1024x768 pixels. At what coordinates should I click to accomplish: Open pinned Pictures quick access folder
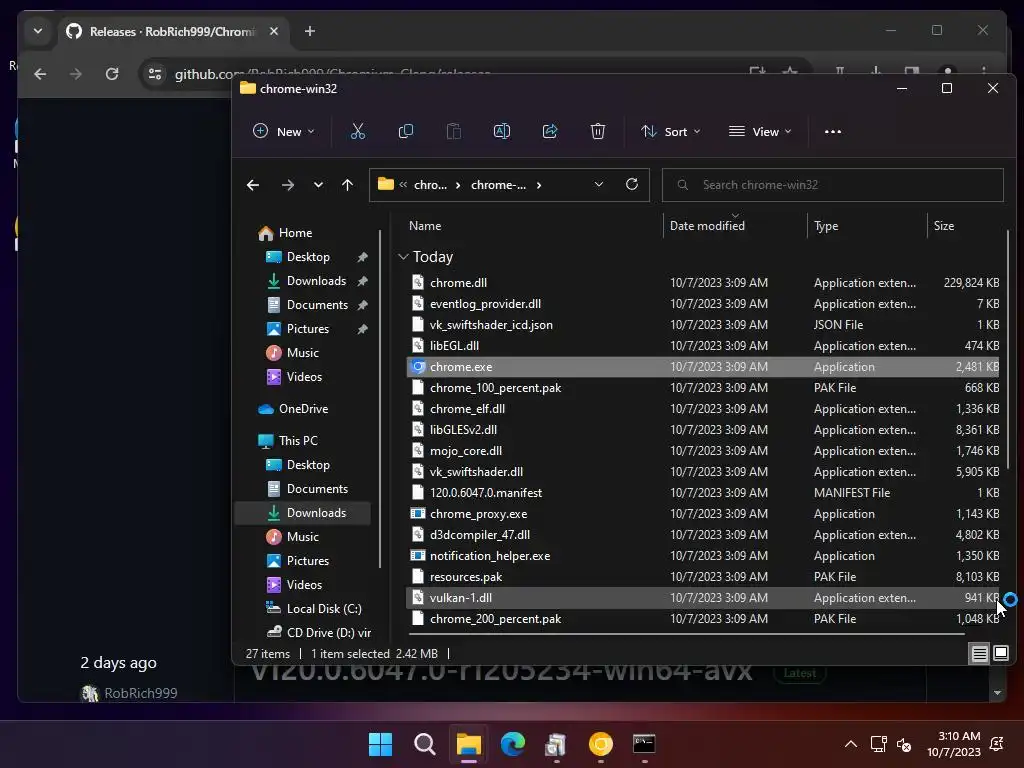click(x=307, y=329)
